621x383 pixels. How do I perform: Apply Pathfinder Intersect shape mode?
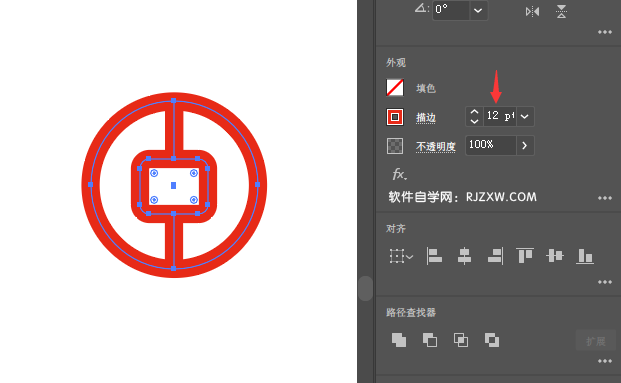click(461, 340)
